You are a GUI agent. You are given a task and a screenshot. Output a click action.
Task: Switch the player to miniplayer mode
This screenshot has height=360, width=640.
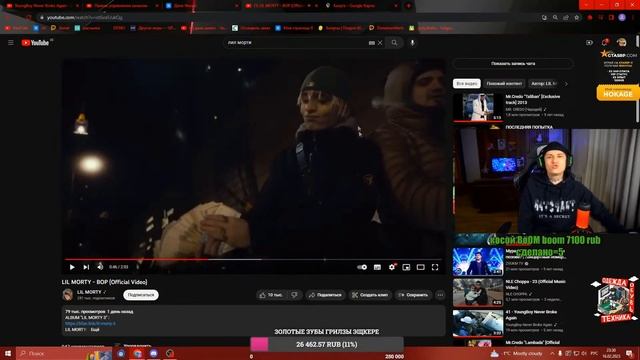point(406,267)
